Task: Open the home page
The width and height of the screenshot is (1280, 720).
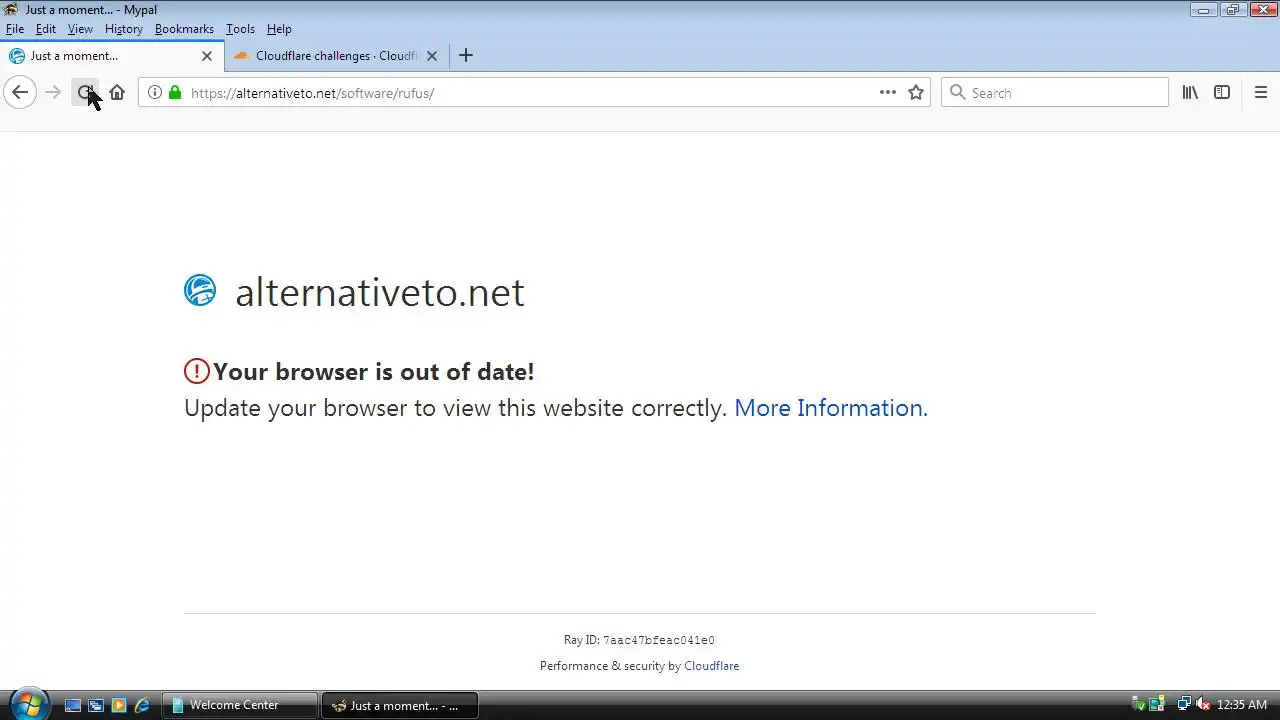Action: tap(117, 93)
